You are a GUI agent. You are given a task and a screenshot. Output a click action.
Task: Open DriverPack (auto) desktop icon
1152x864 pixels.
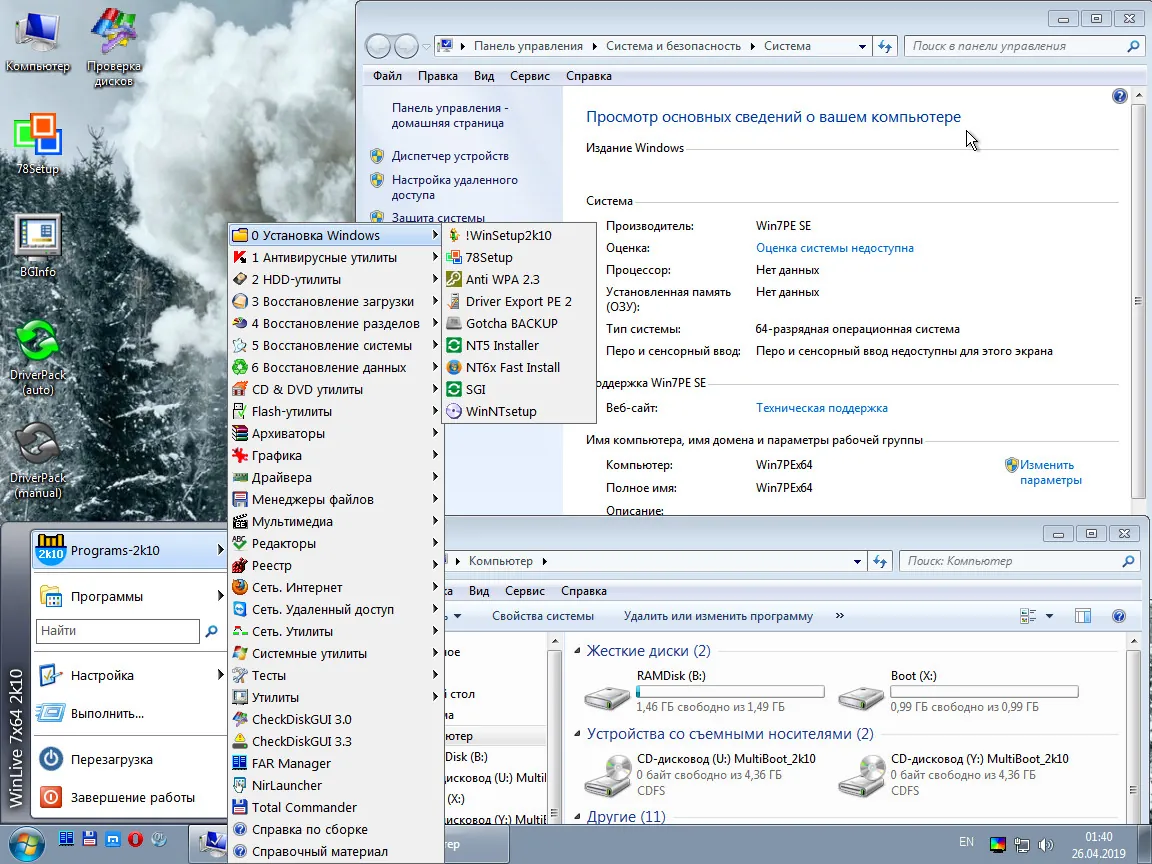point(37,358)
